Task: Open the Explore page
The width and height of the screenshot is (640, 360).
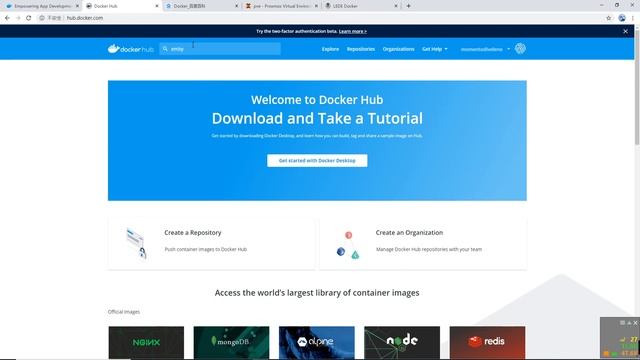Action: (330, 49)
